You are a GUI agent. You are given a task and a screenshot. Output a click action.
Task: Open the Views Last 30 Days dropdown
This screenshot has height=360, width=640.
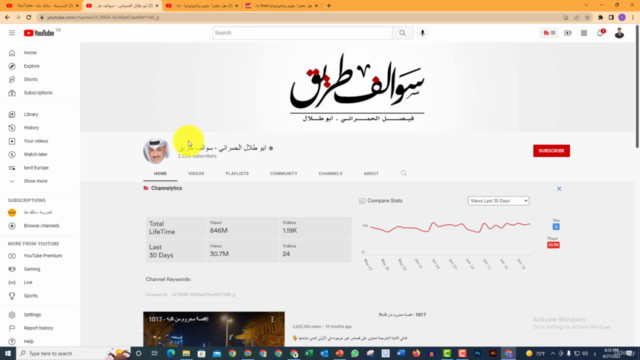498,201
